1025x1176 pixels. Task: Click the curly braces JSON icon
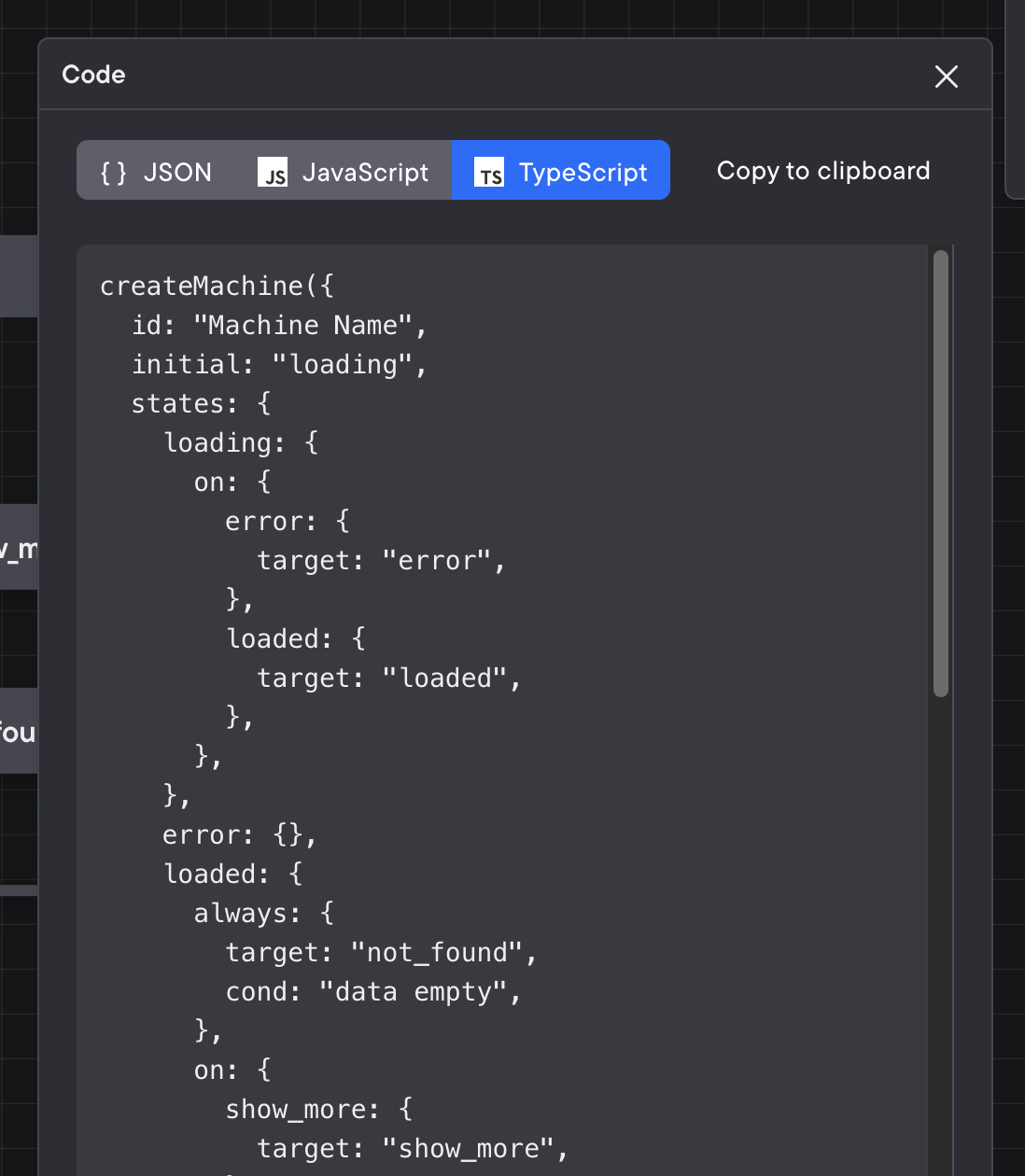pos(114,173)
